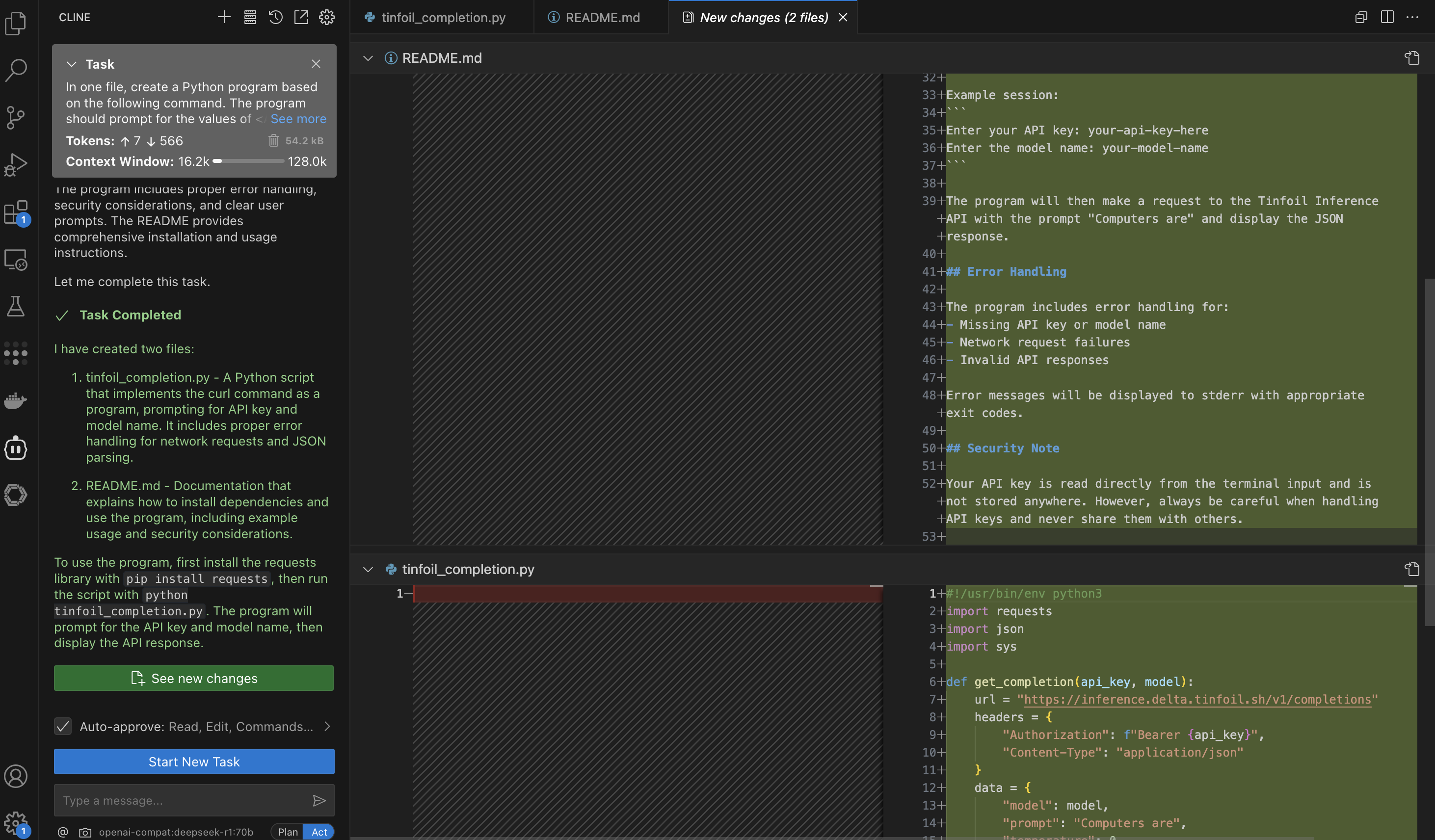Close the New changes tab

point(843,17)
